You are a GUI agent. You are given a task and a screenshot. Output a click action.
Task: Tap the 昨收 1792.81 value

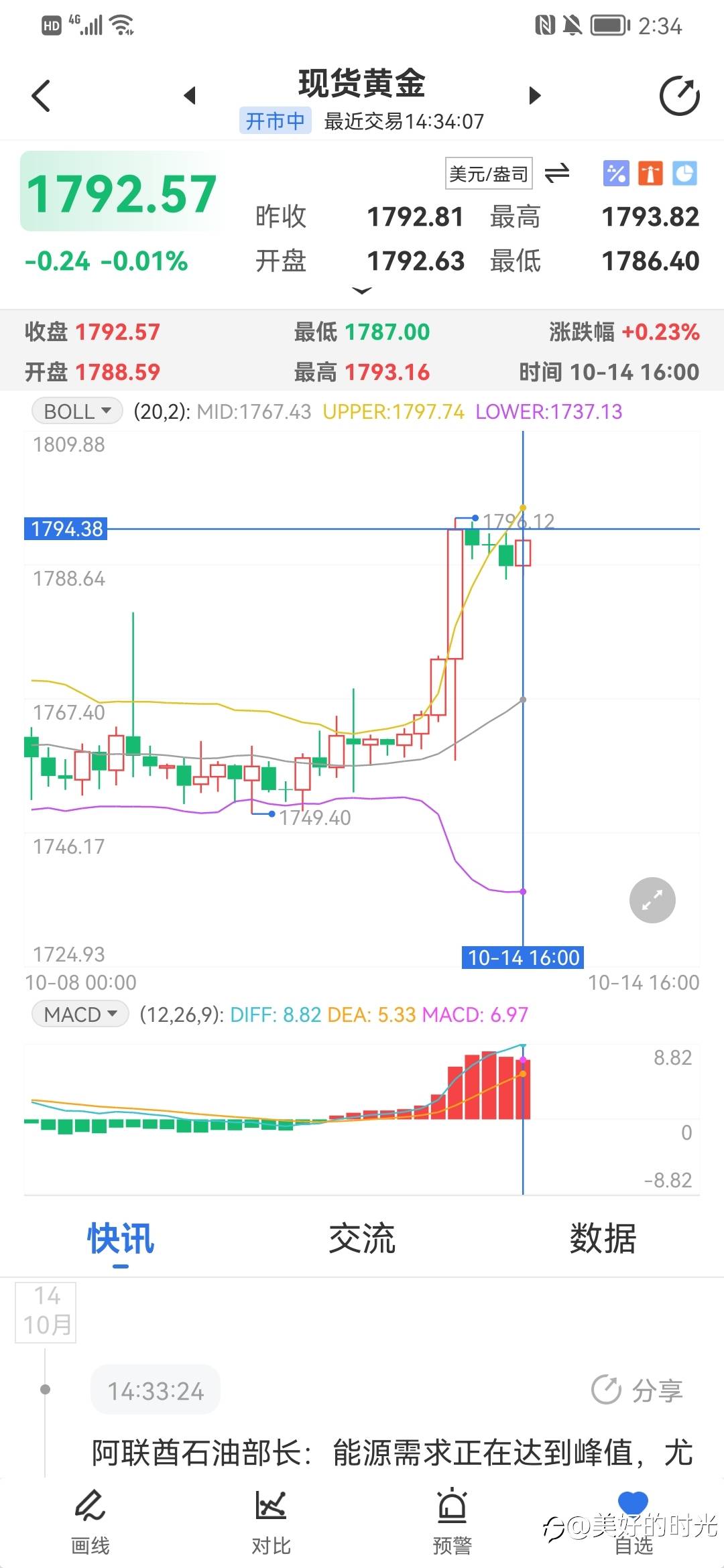[416, 216]
